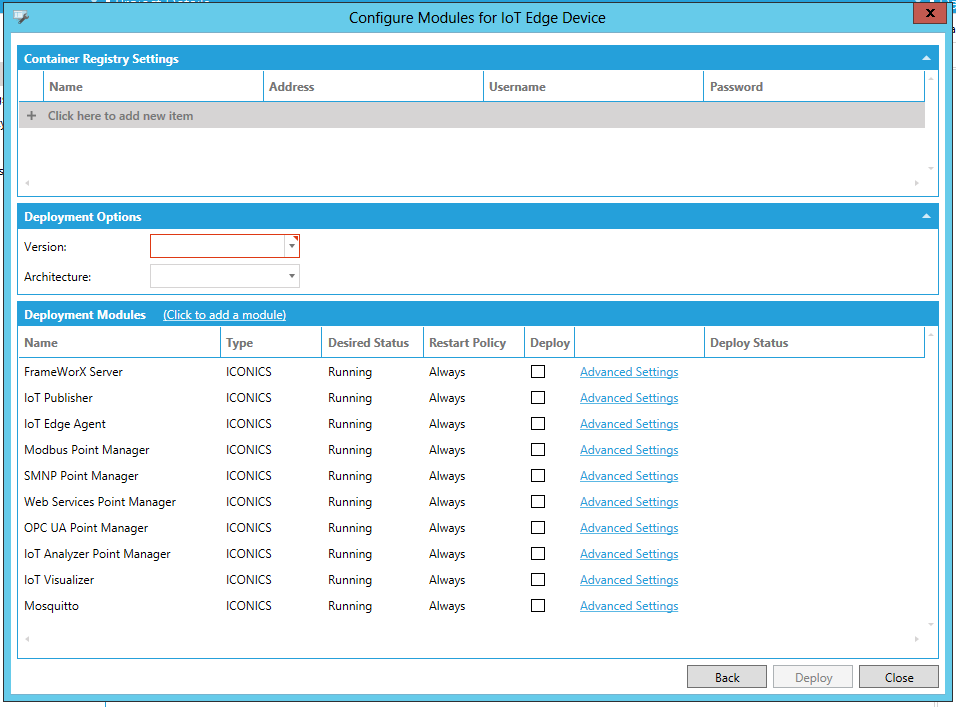The height and width of the screenshot is (707, 956).
Task: Click the 'Click to add a module' link
Action: click(224, 315)
